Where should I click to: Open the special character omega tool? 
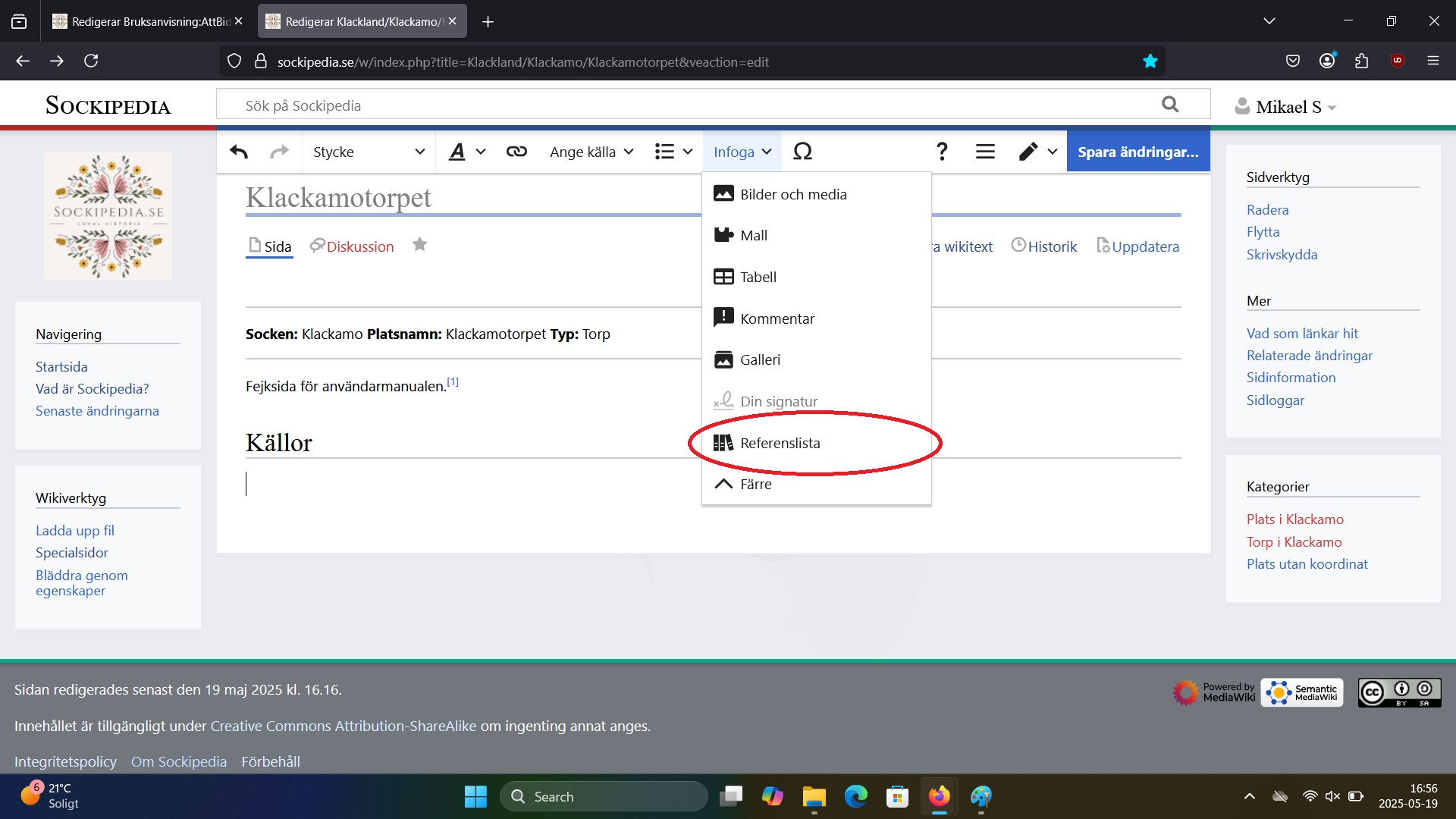802,152
